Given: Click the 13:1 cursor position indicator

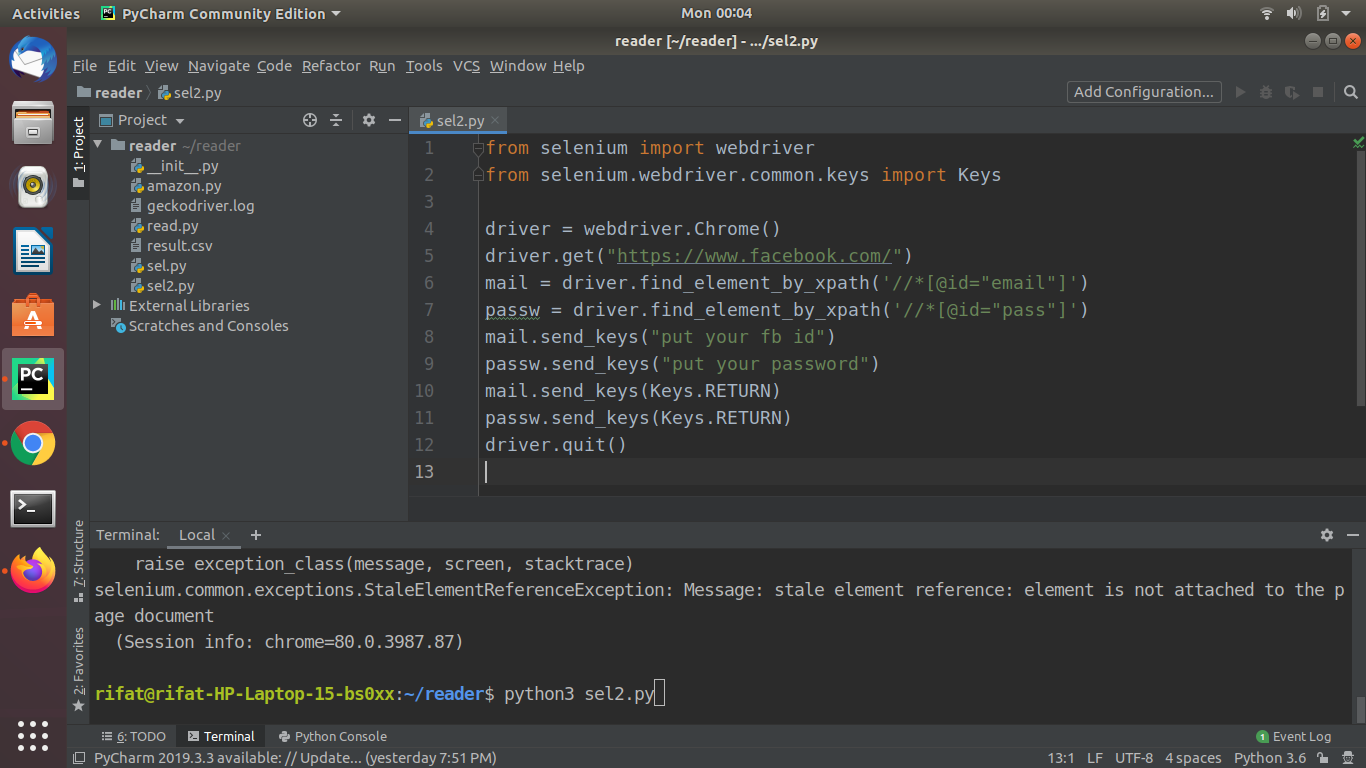Looking at the screenshot, I should pos(1061,758).
